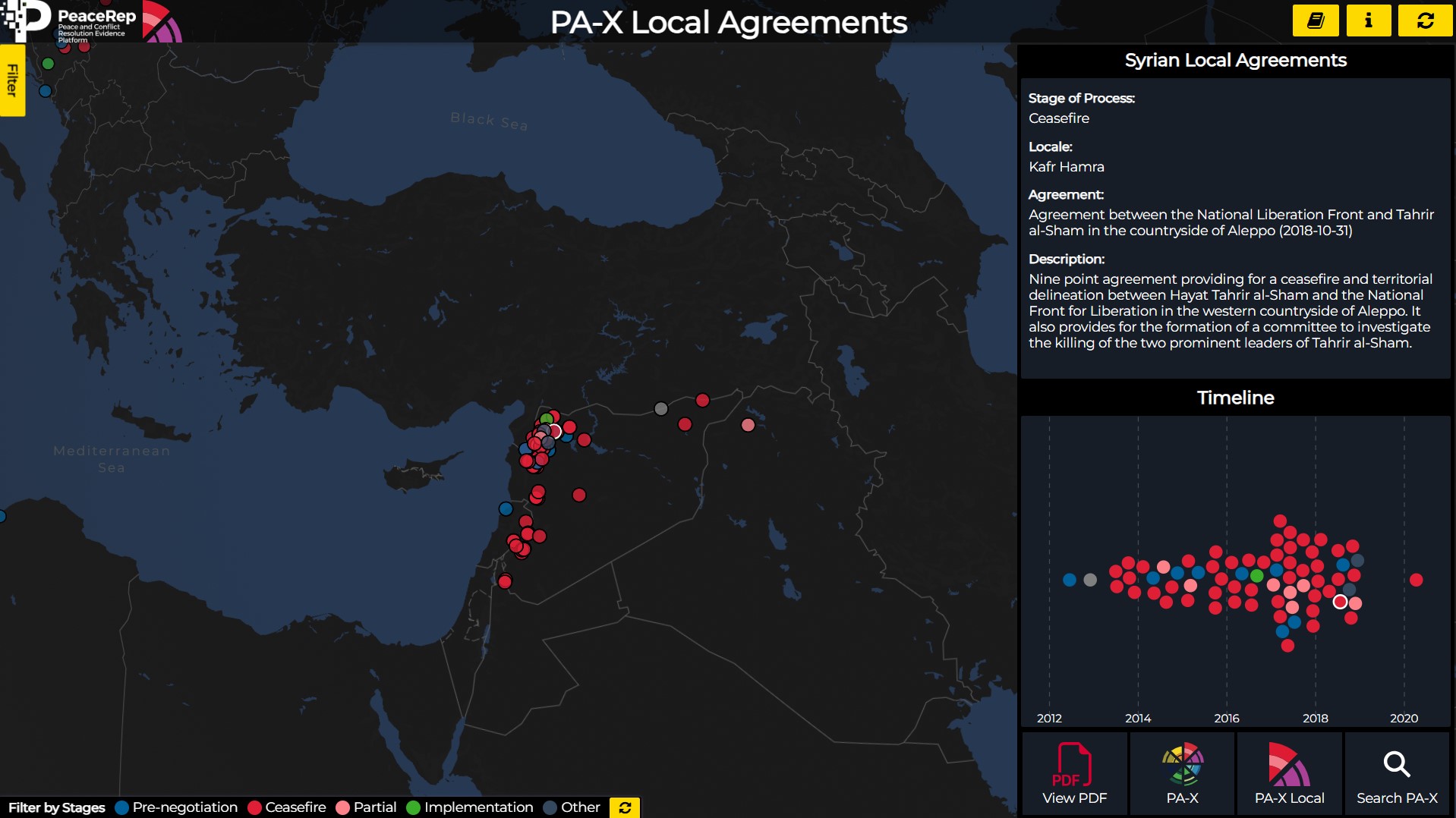Toggle Ceasefire stage filter

[287, 807]
